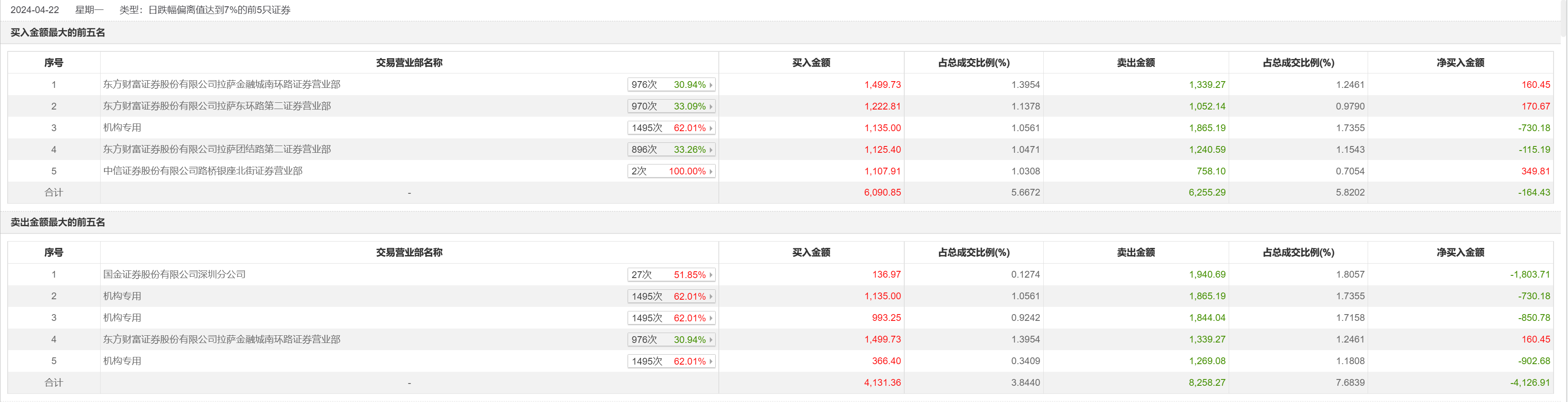Expand the 896次 33.26% stats badge
This screenshot has width=1568, height=402.
pyautogui.click(x=670, y=150)
